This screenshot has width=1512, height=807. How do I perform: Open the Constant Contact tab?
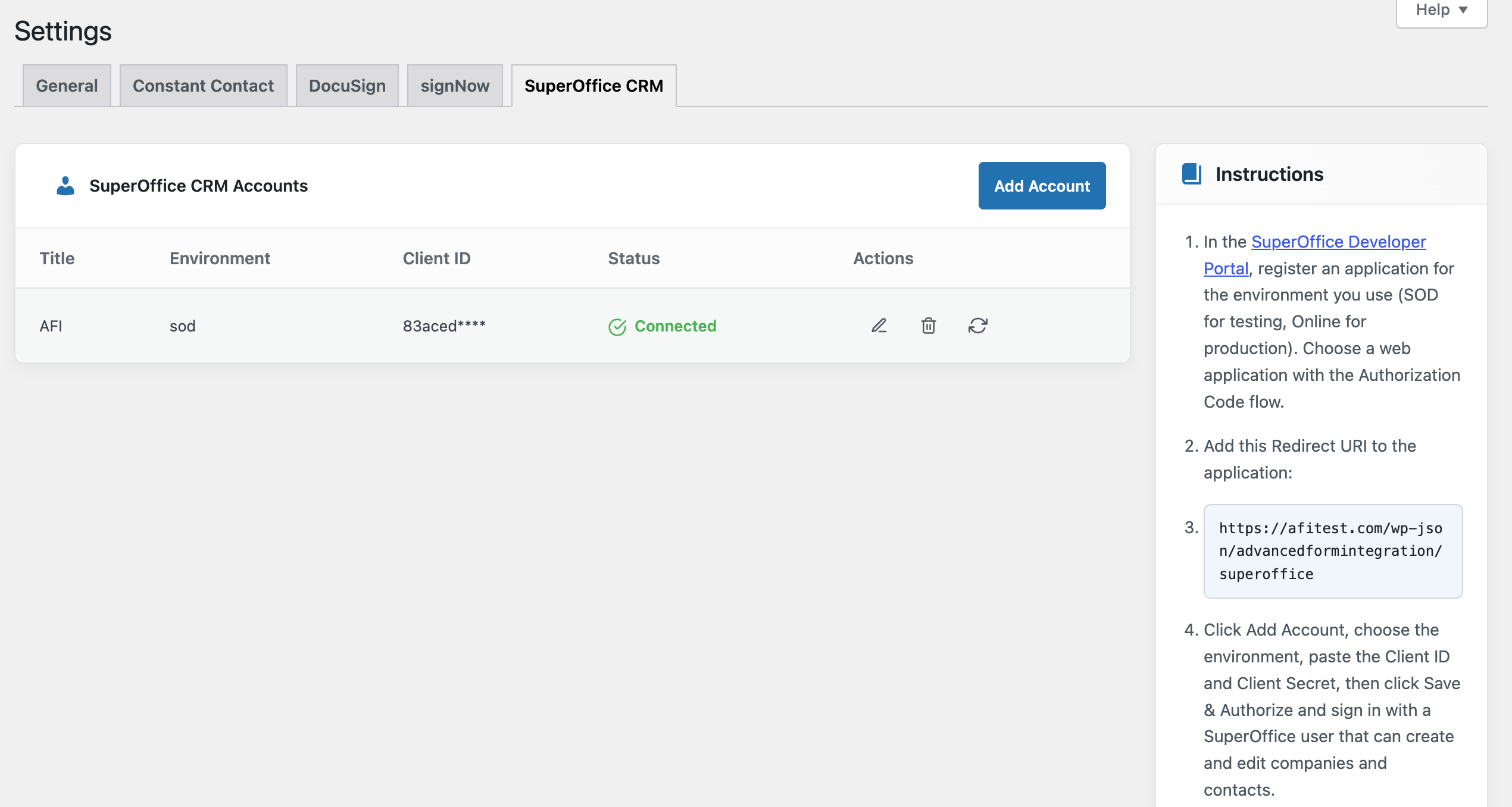point(203,86)
